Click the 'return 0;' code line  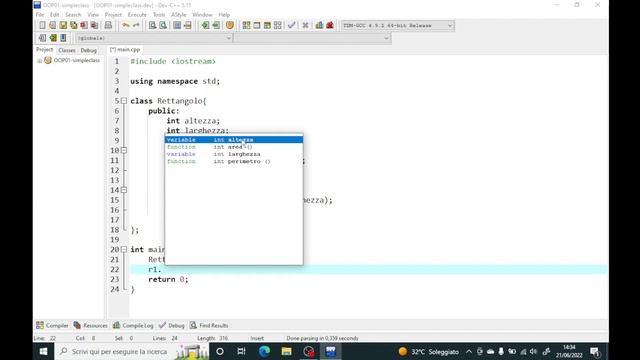[x=168, y=280]
